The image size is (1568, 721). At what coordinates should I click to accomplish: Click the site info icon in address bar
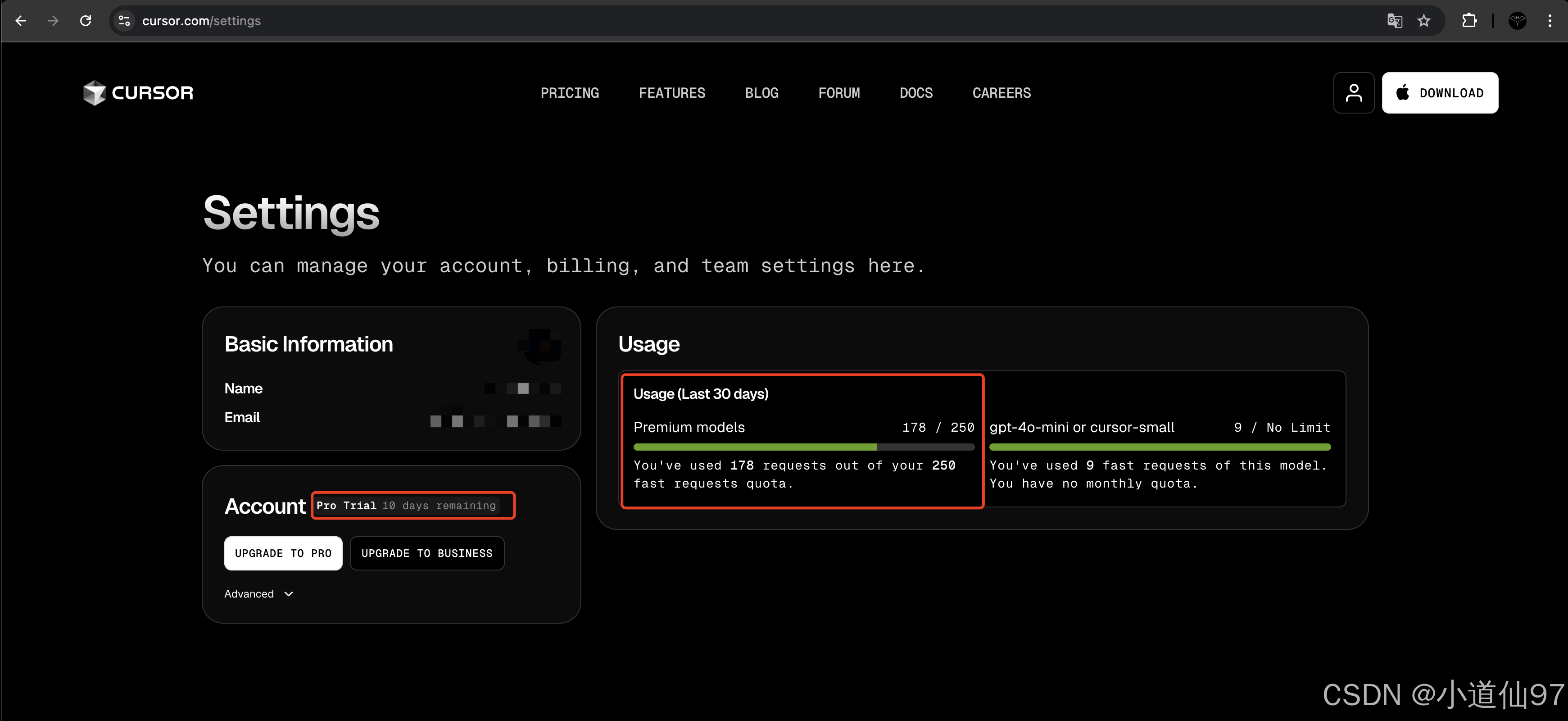click(x=124, y=21)
